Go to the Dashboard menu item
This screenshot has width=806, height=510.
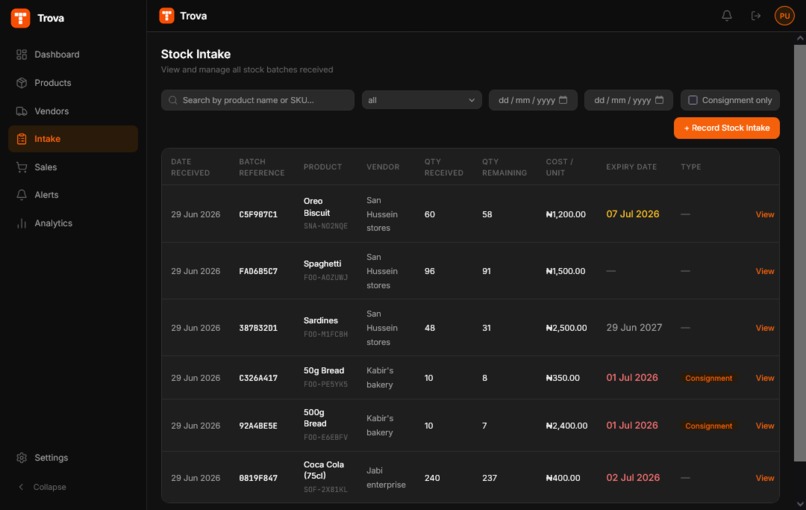click(x=73, y=54)
